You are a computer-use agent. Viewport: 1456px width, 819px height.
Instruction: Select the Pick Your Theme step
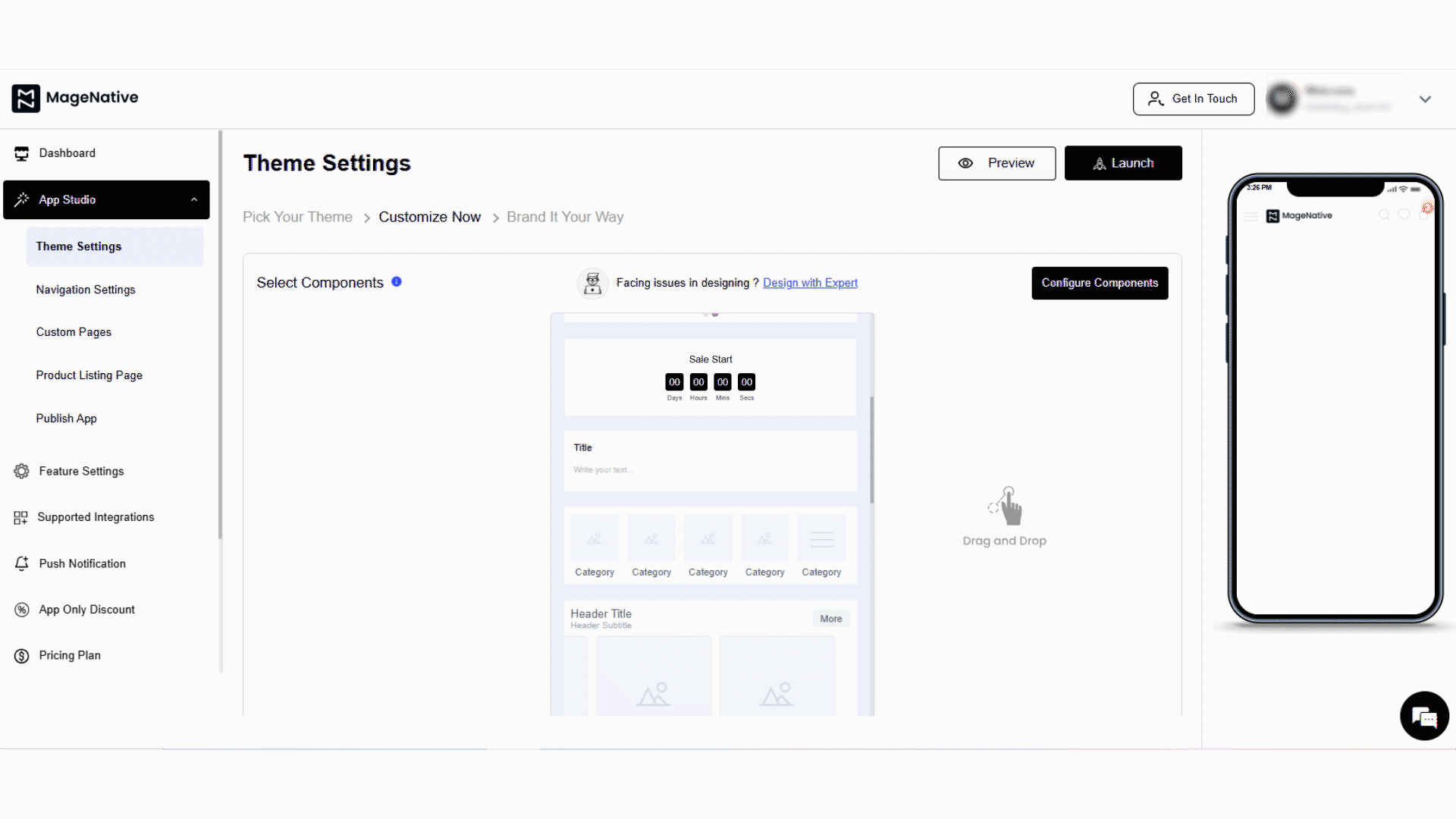[297, 217]
